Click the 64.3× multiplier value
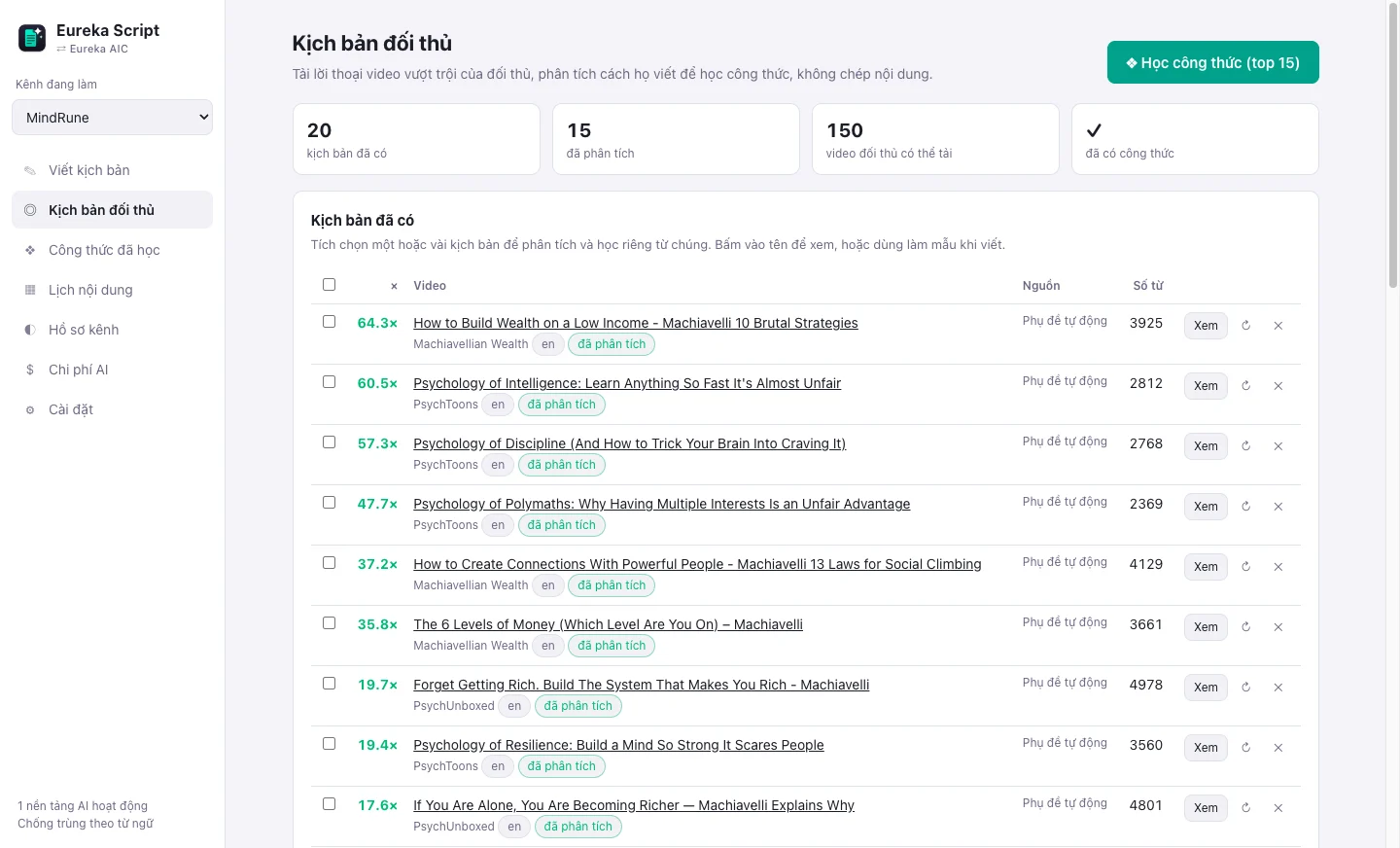Image resolution: width=1400 pixels, height=848 pixels. (377, 323)
